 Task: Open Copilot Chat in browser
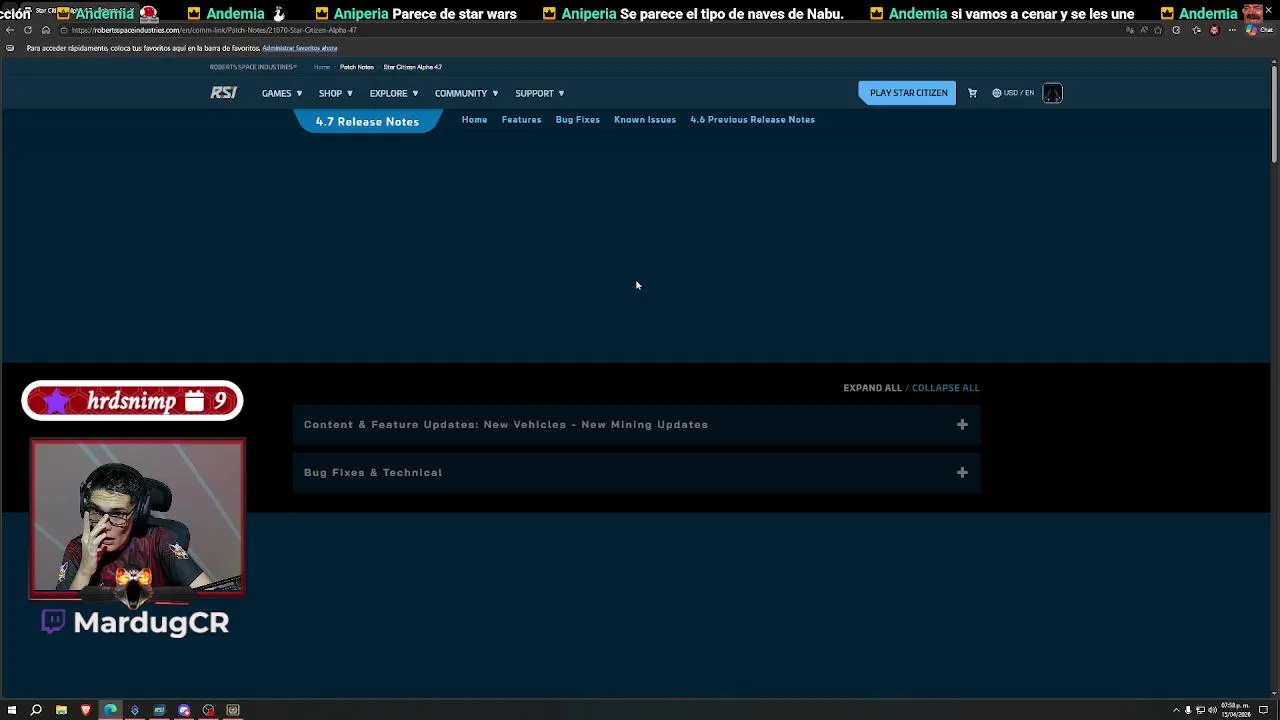click(1261, 30)
